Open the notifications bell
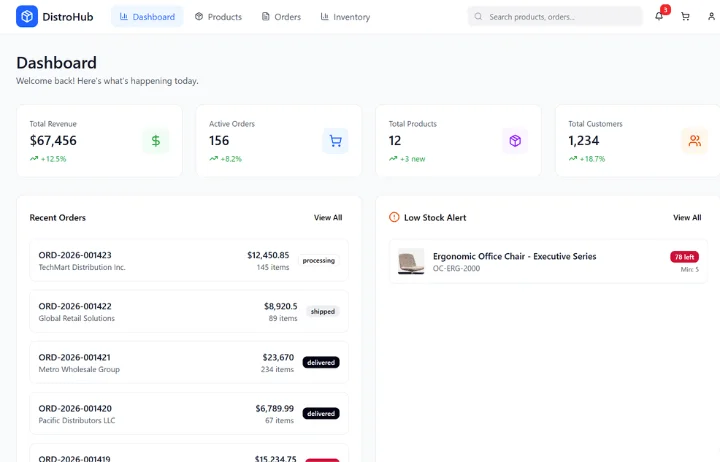Image resolution: width=720 pixels, height=462 pixels. [x=659, y=17]
